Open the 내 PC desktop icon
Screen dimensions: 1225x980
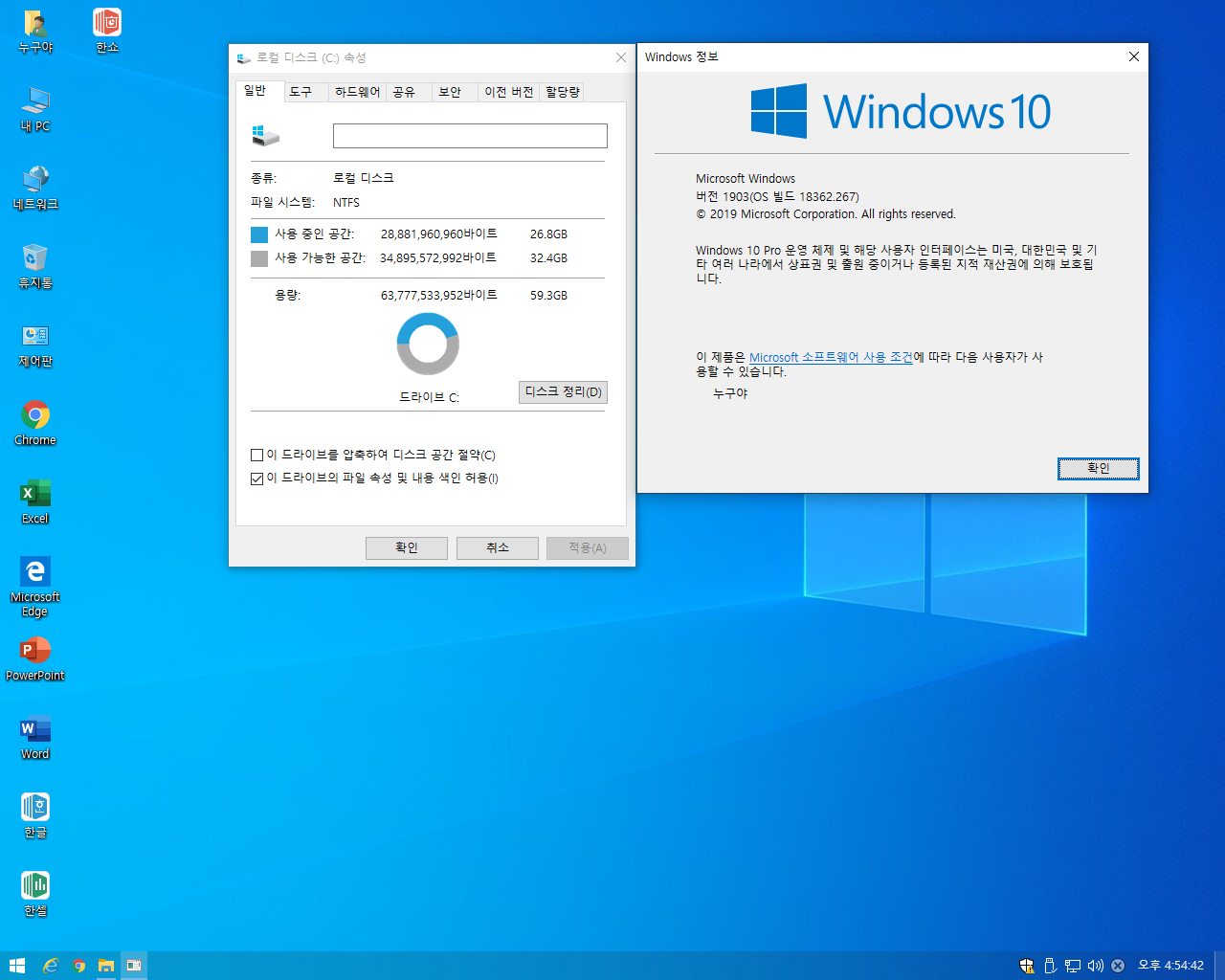tap(35, 109)
